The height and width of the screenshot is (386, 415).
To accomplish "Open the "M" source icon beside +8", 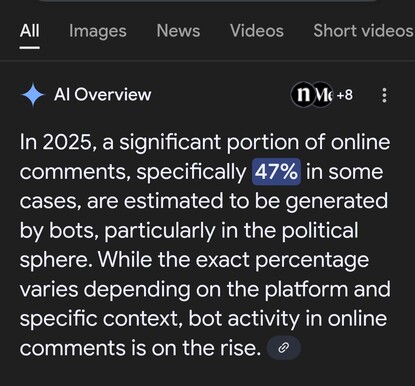I will [323, 95].
